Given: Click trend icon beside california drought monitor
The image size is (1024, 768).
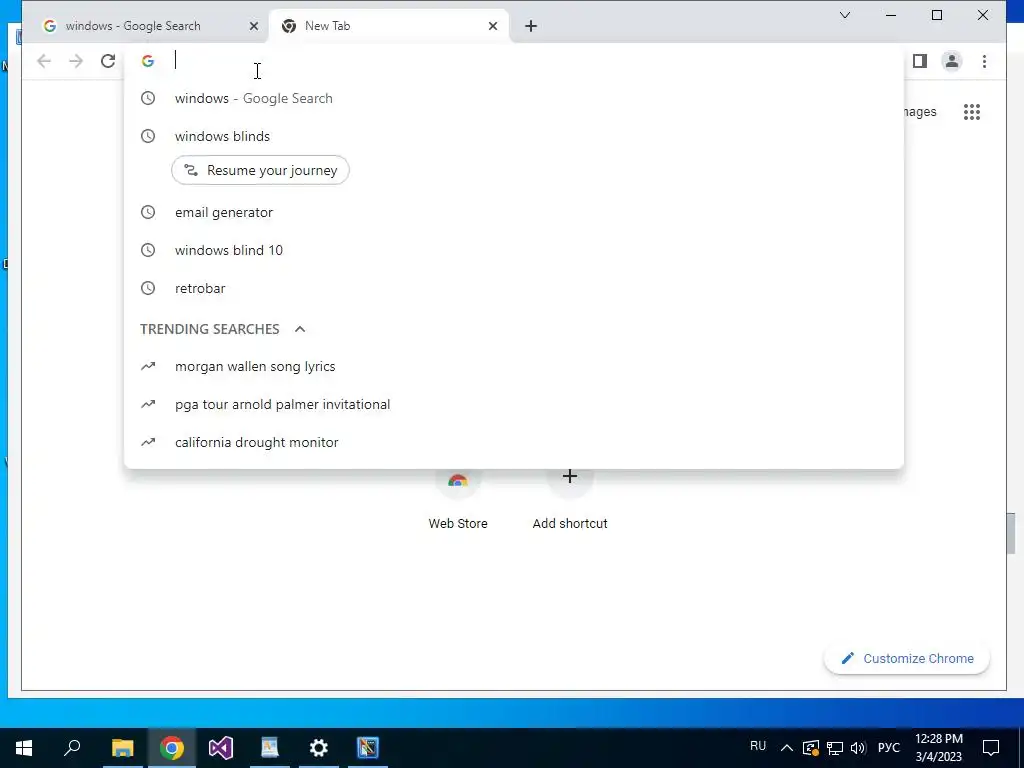Looking at the screenshot, I should [148, 442].
